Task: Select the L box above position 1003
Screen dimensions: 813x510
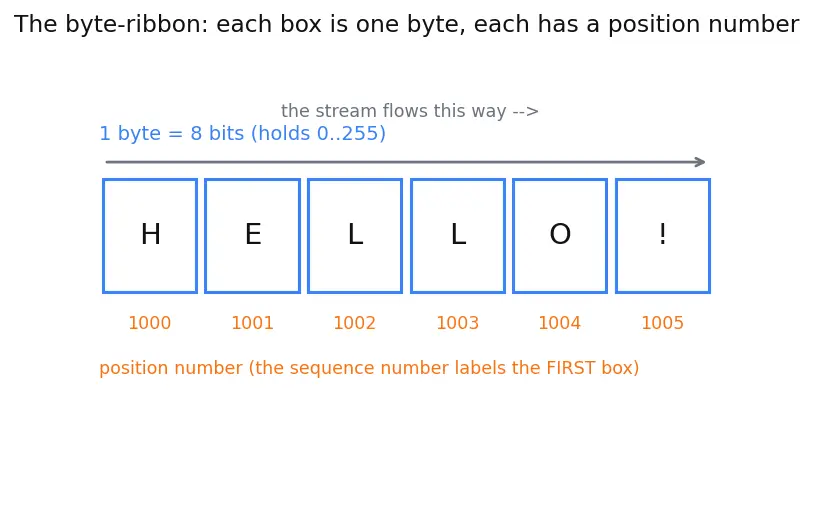Action: click(458, 236)
